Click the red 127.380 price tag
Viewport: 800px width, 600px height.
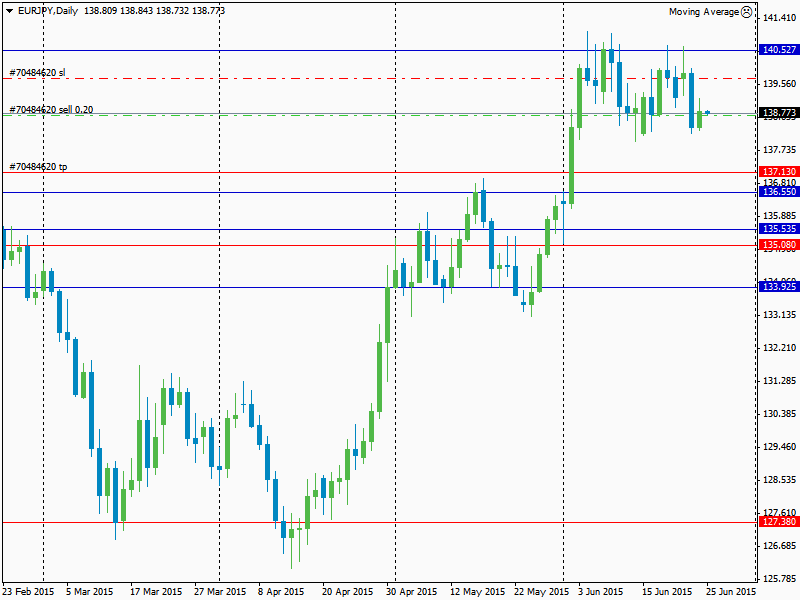(x=779, y=521)
